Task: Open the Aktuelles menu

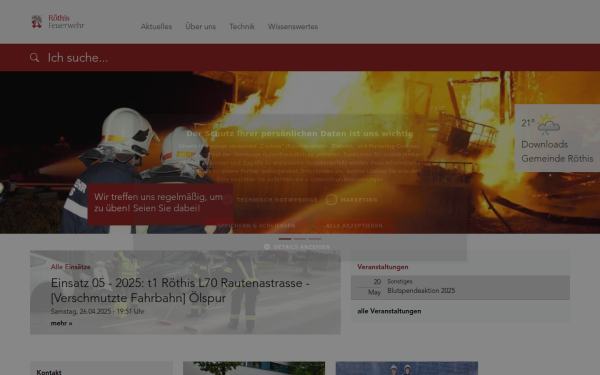Action: tap(156, 26)
